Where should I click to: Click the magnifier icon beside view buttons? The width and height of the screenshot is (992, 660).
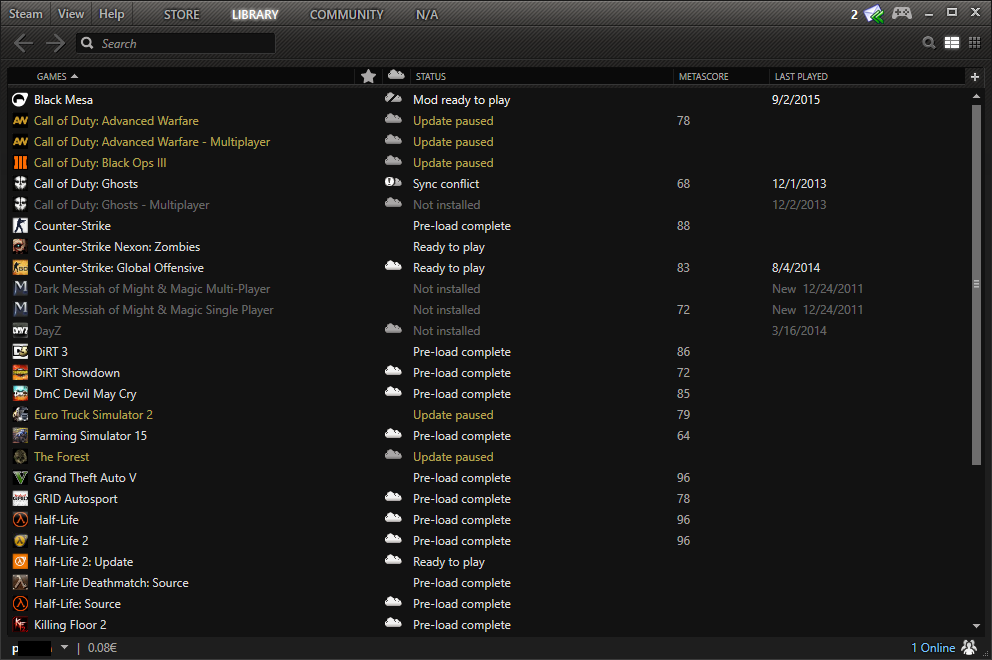(x=929, y=43)
